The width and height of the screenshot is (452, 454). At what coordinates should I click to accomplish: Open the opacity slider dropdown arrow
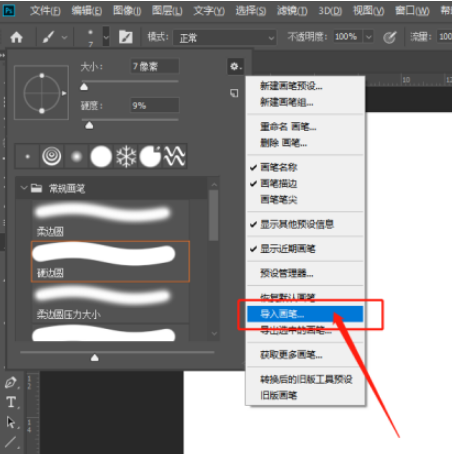[369, 37]
